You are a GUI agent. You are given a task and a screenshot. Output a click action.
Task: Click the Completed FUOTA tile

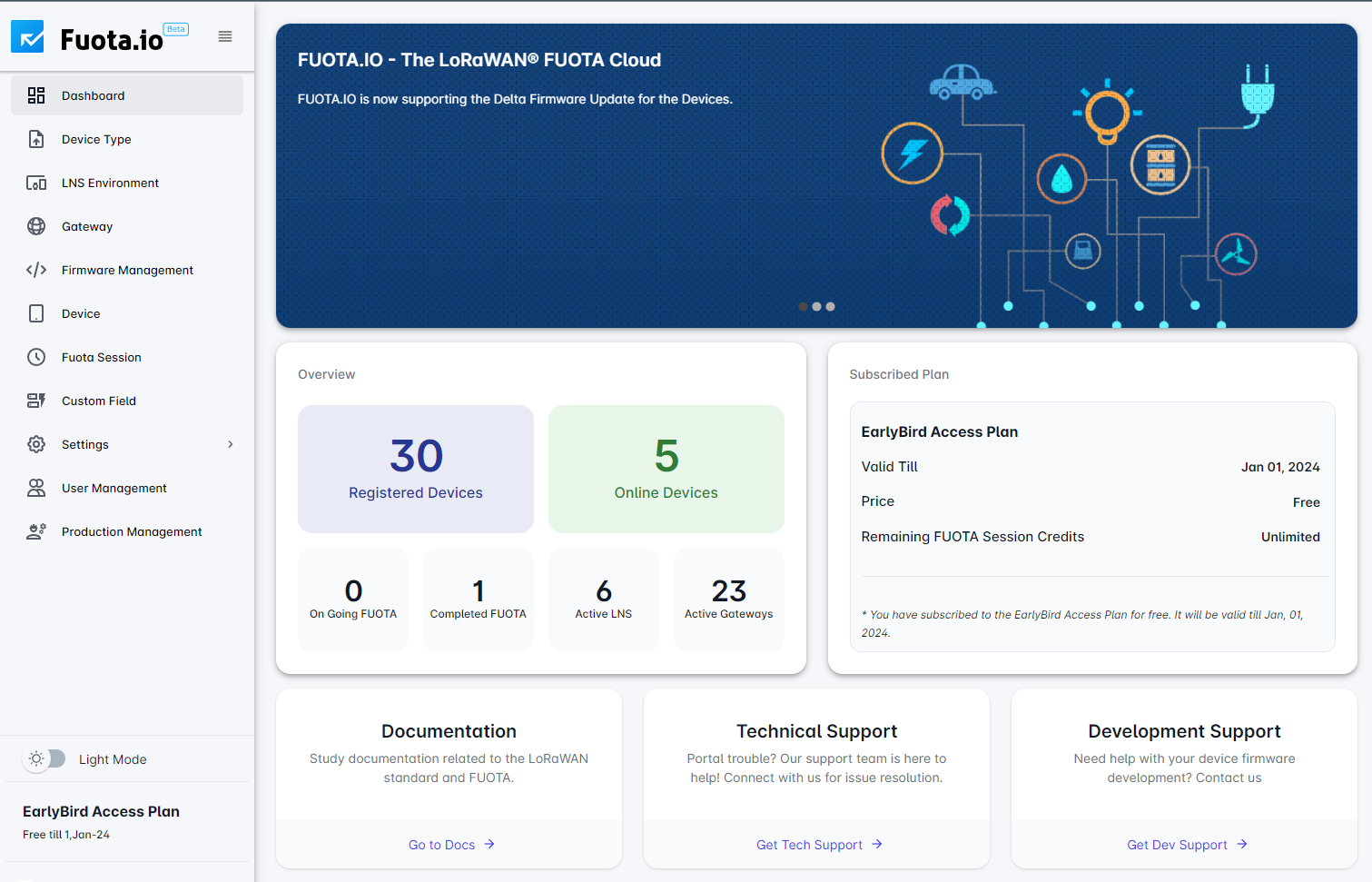tap(479, 600)
